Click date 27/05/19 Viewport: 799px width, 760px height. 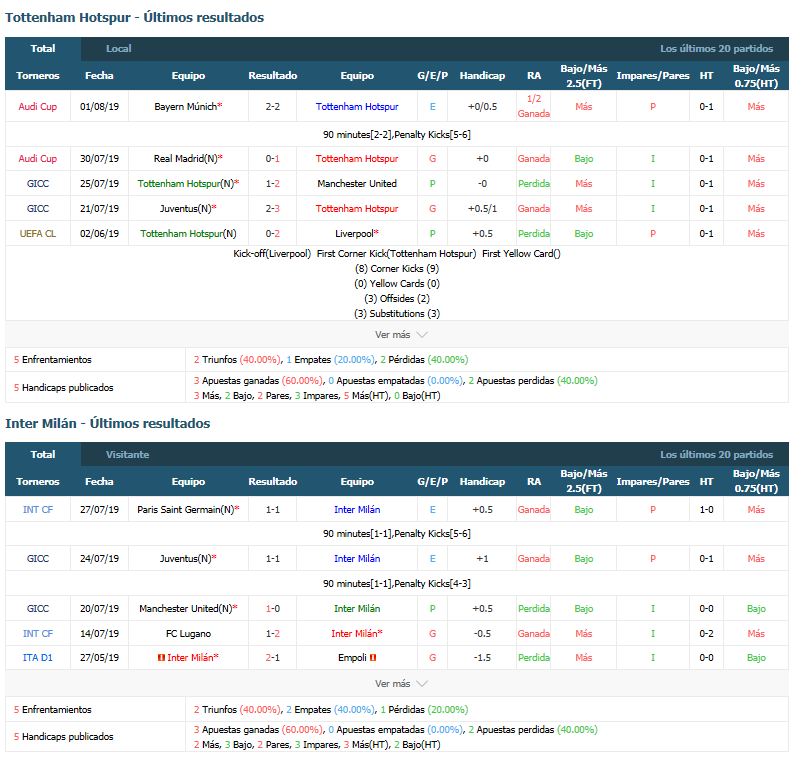pos(99,658)
